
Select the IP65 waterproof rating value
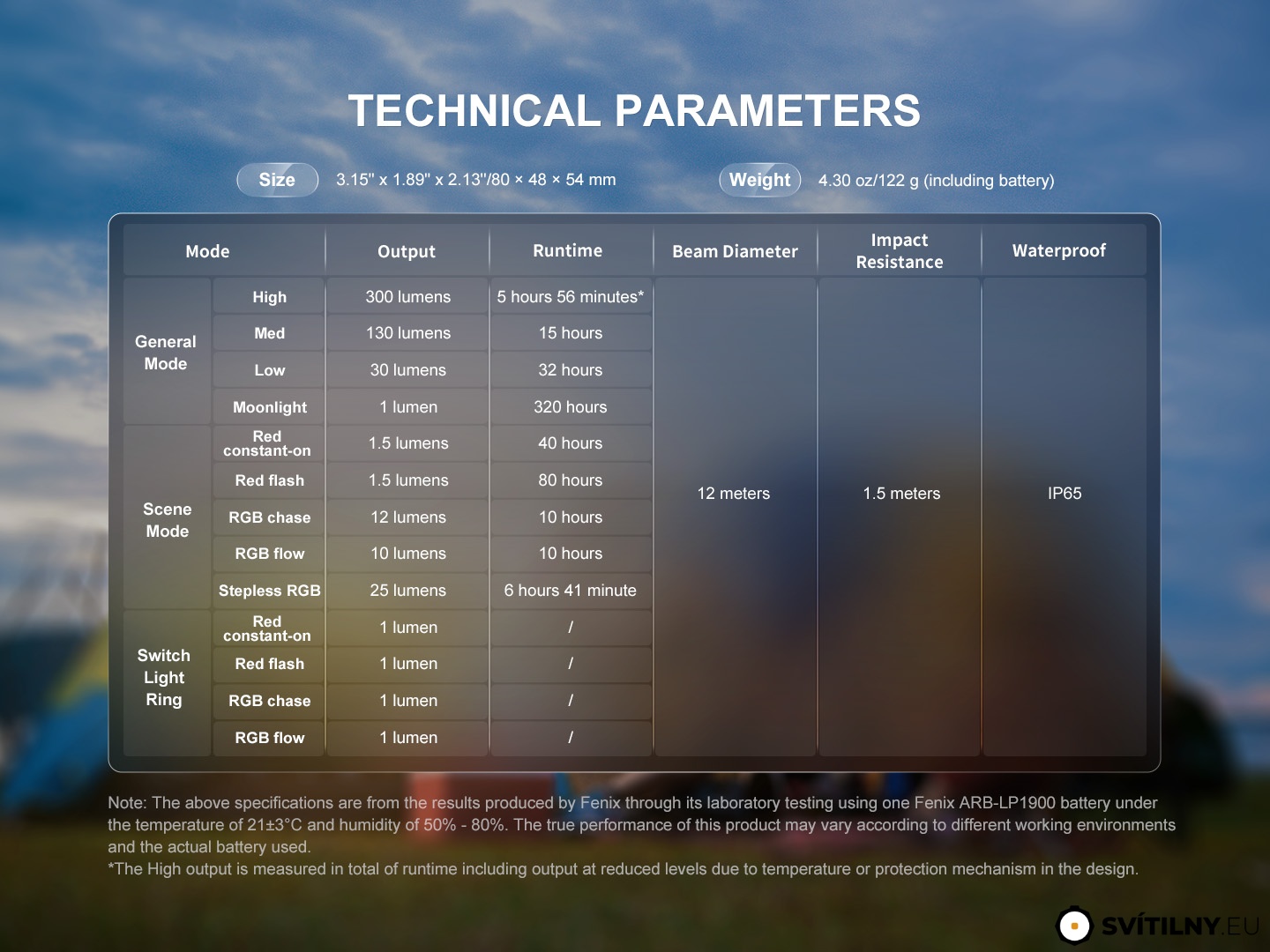(x=1065, y=494)
